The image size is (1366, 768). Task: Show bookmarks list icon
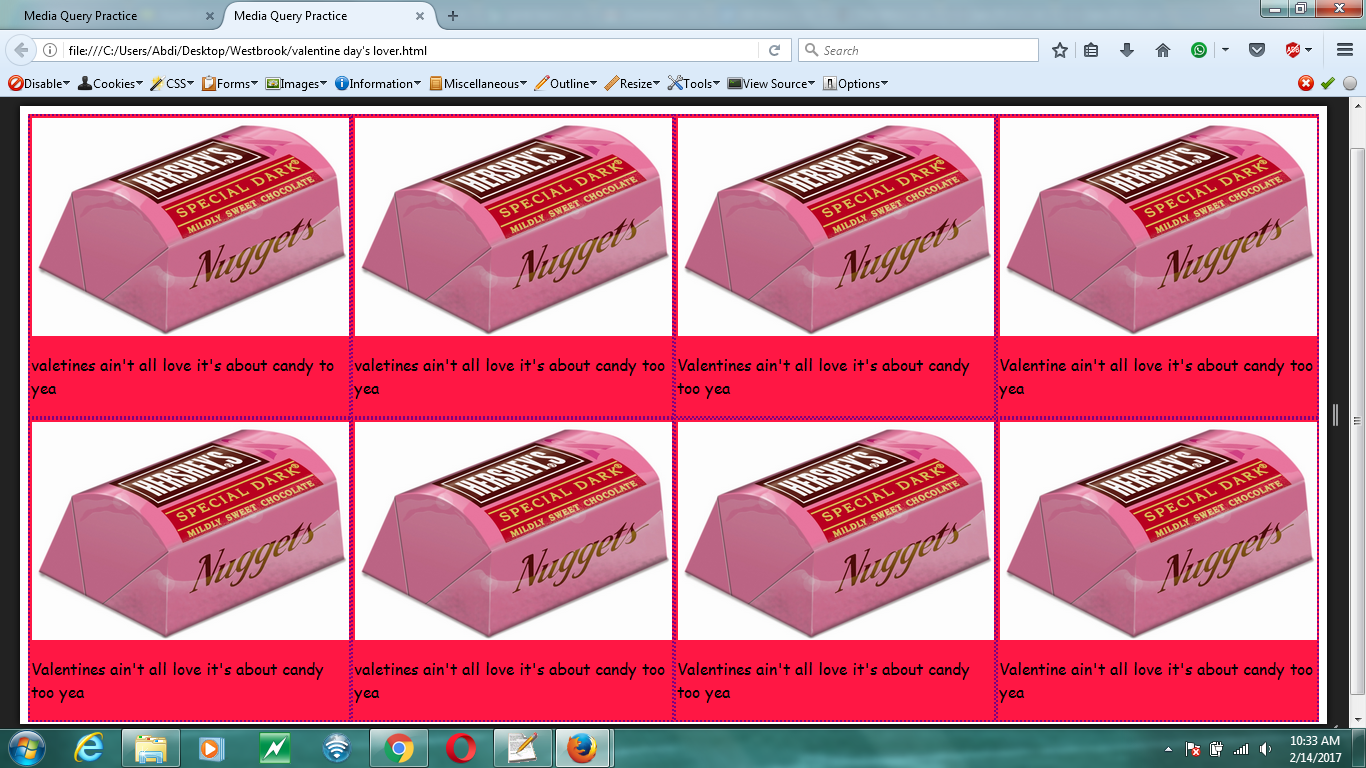(1092, 50)
